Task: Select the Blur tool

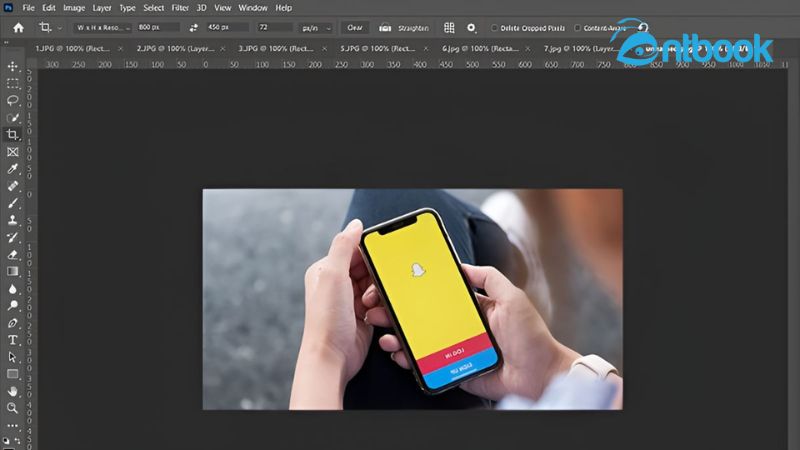Action: pyautogui.click(x=12, y=289)
